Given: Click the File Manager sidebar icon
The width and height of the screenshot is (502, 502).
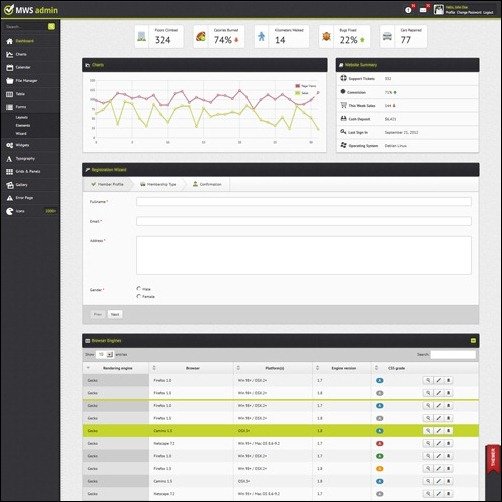Looking at the screenshot, I should [x=10, y=81].
